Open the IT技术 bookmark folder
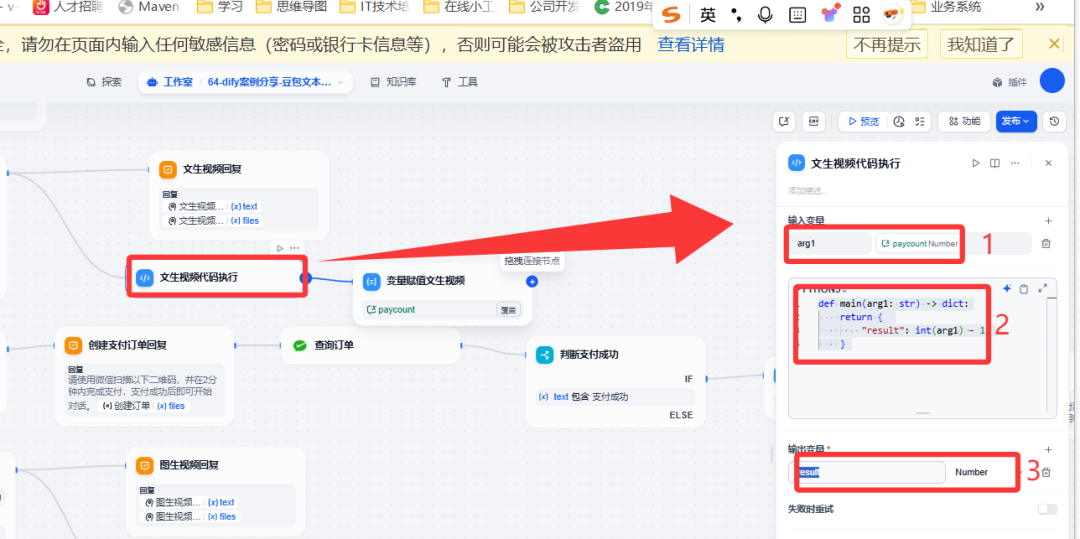Viewport: 1080px width, 539px height. (375, 8)
